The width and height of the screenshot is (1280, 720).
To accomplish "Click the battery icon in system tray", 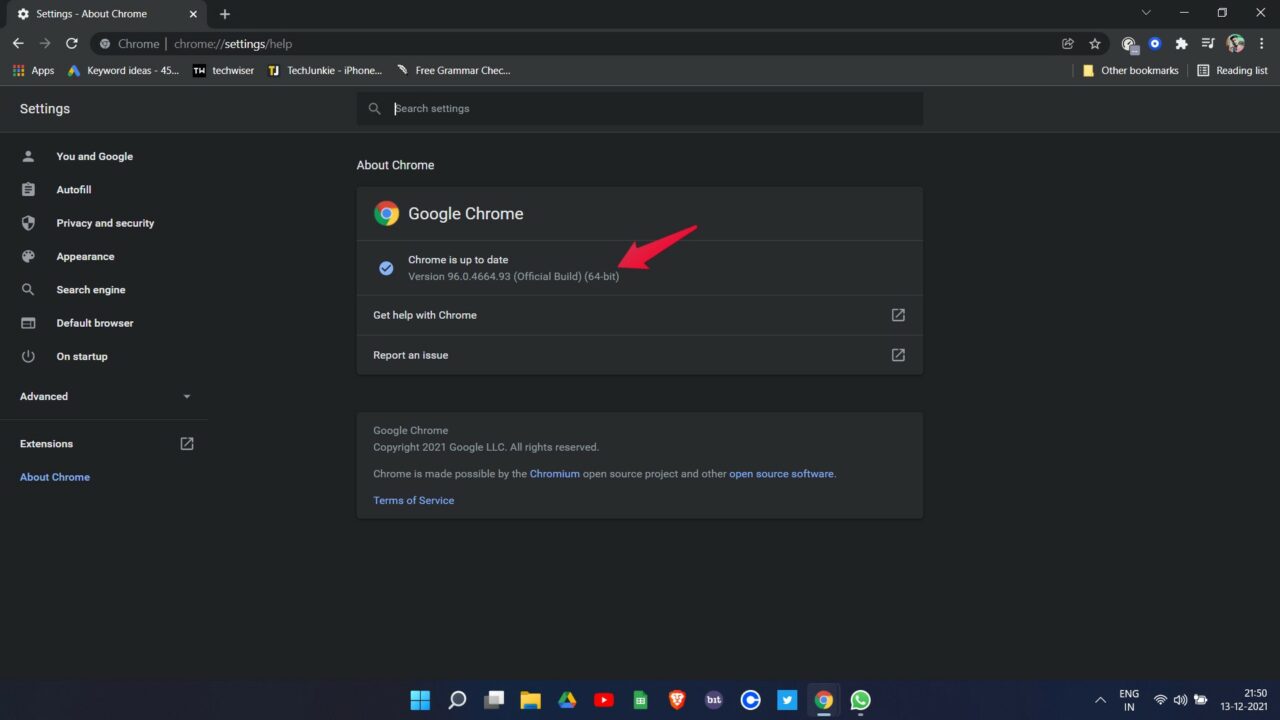I will click(1201, 700).
